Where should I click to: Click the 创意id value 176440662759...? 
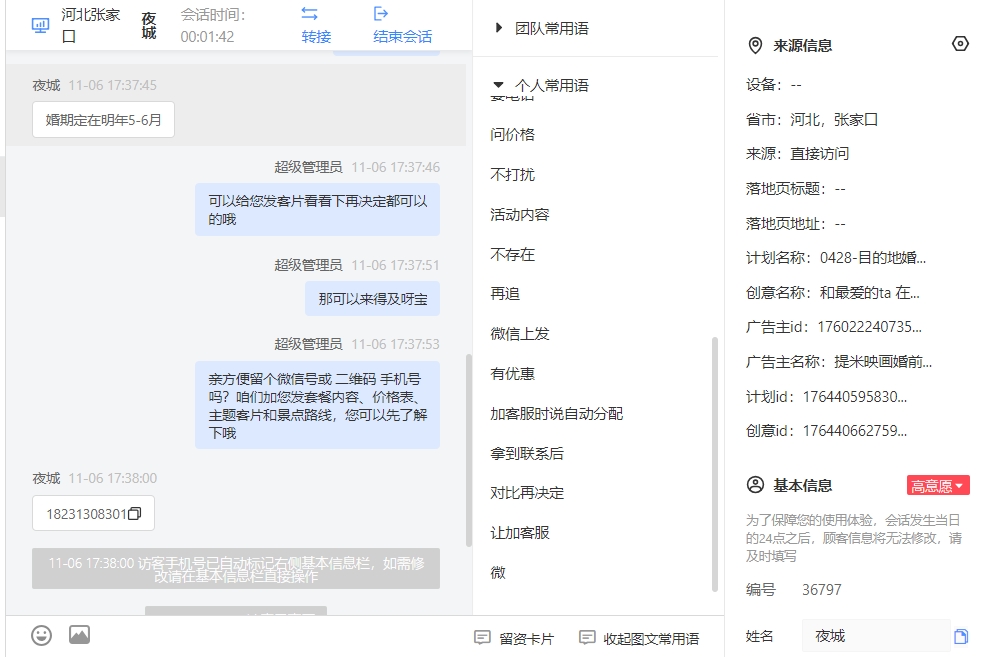(x=855, y=430)
